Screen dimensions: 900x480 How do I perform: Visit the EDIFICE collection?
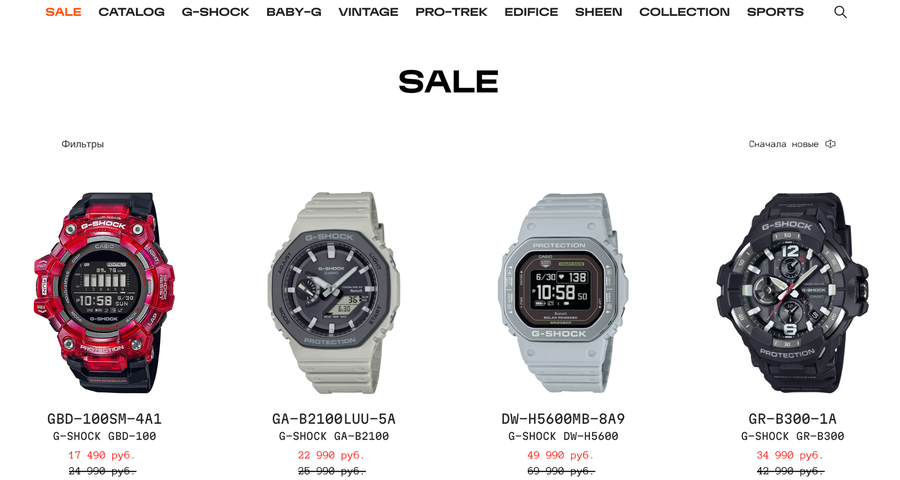click(x=531, y=12)
